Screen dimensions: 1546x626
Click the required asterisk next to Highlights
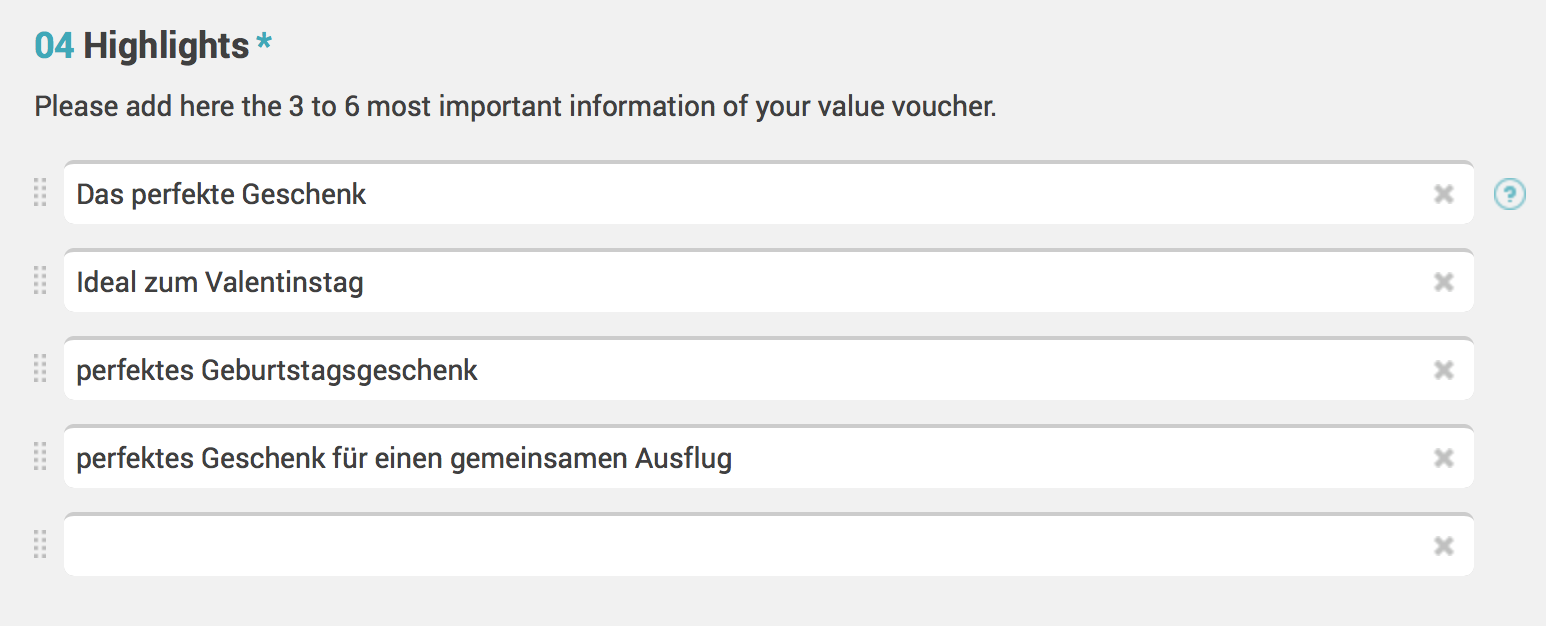pos(264,43)
